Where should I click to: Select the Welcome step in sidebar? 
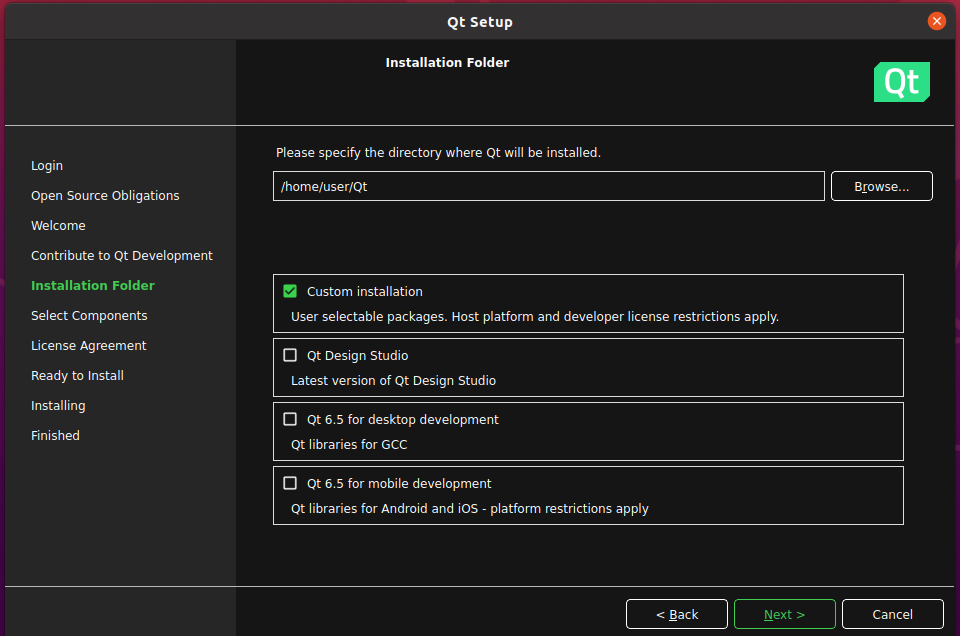click(58, 226)
